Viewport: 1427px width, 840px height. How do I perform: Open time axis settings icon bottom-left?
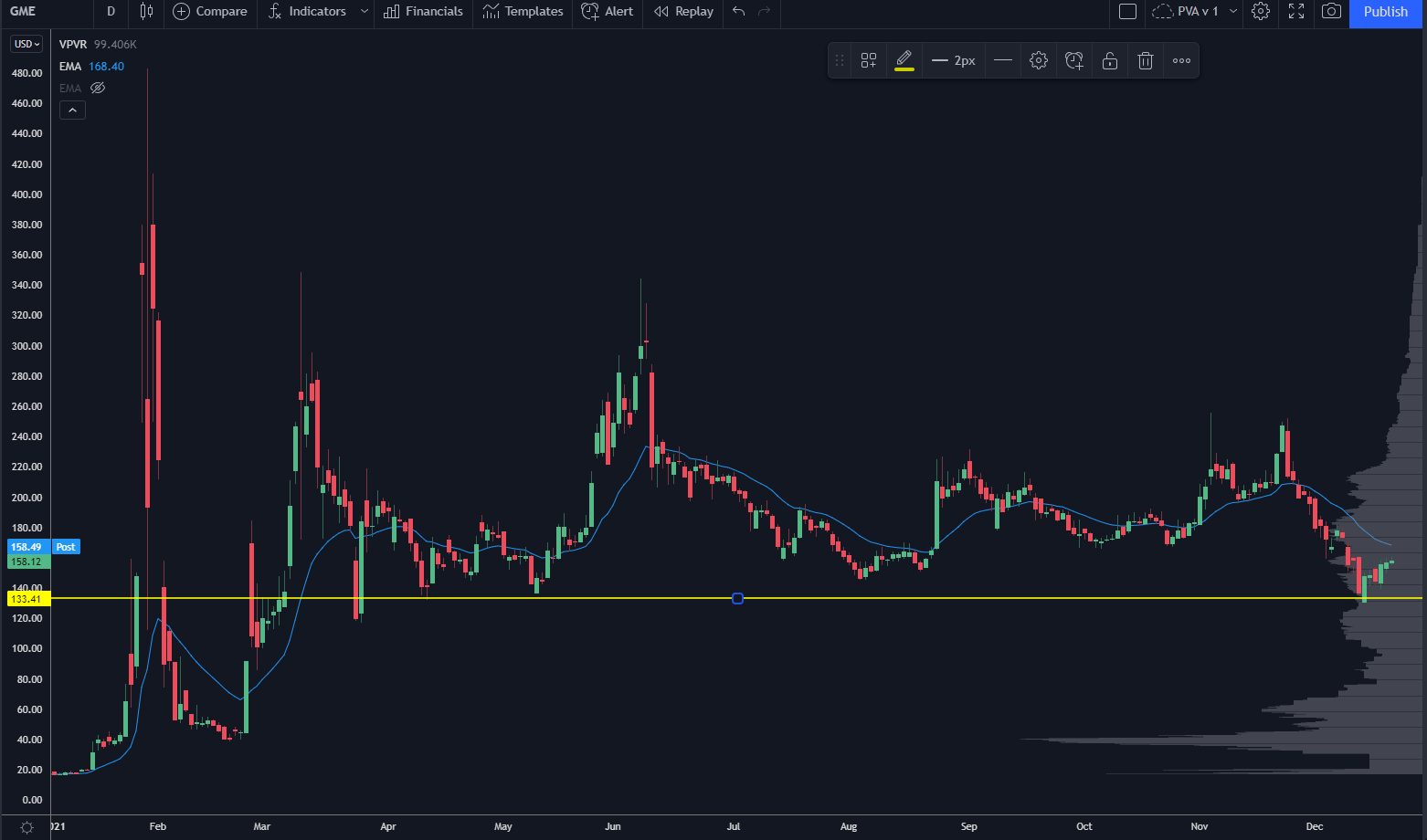26,827
